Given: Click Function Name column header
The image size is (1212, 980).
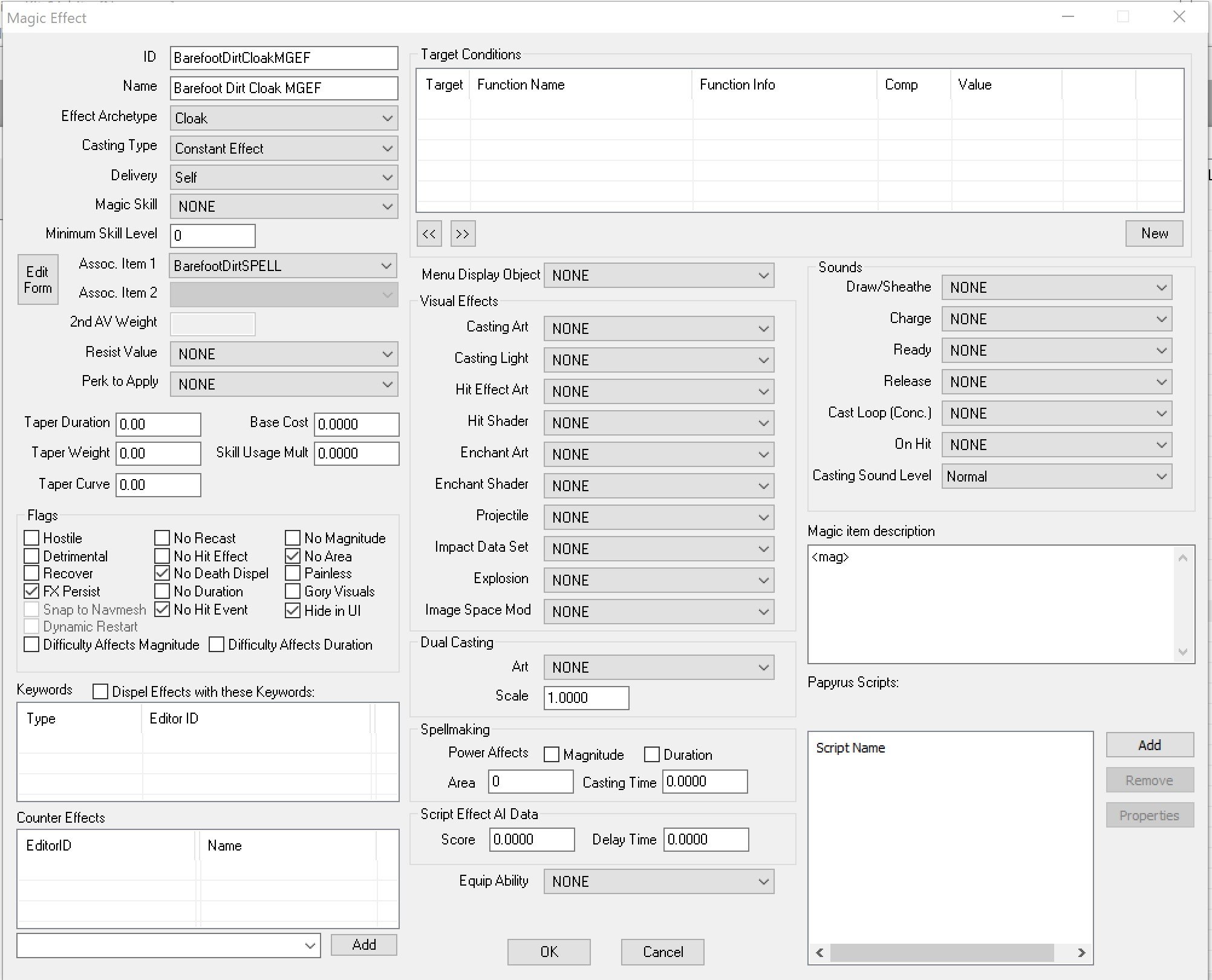Looking at the screenshot, I should tap(581, 85).
